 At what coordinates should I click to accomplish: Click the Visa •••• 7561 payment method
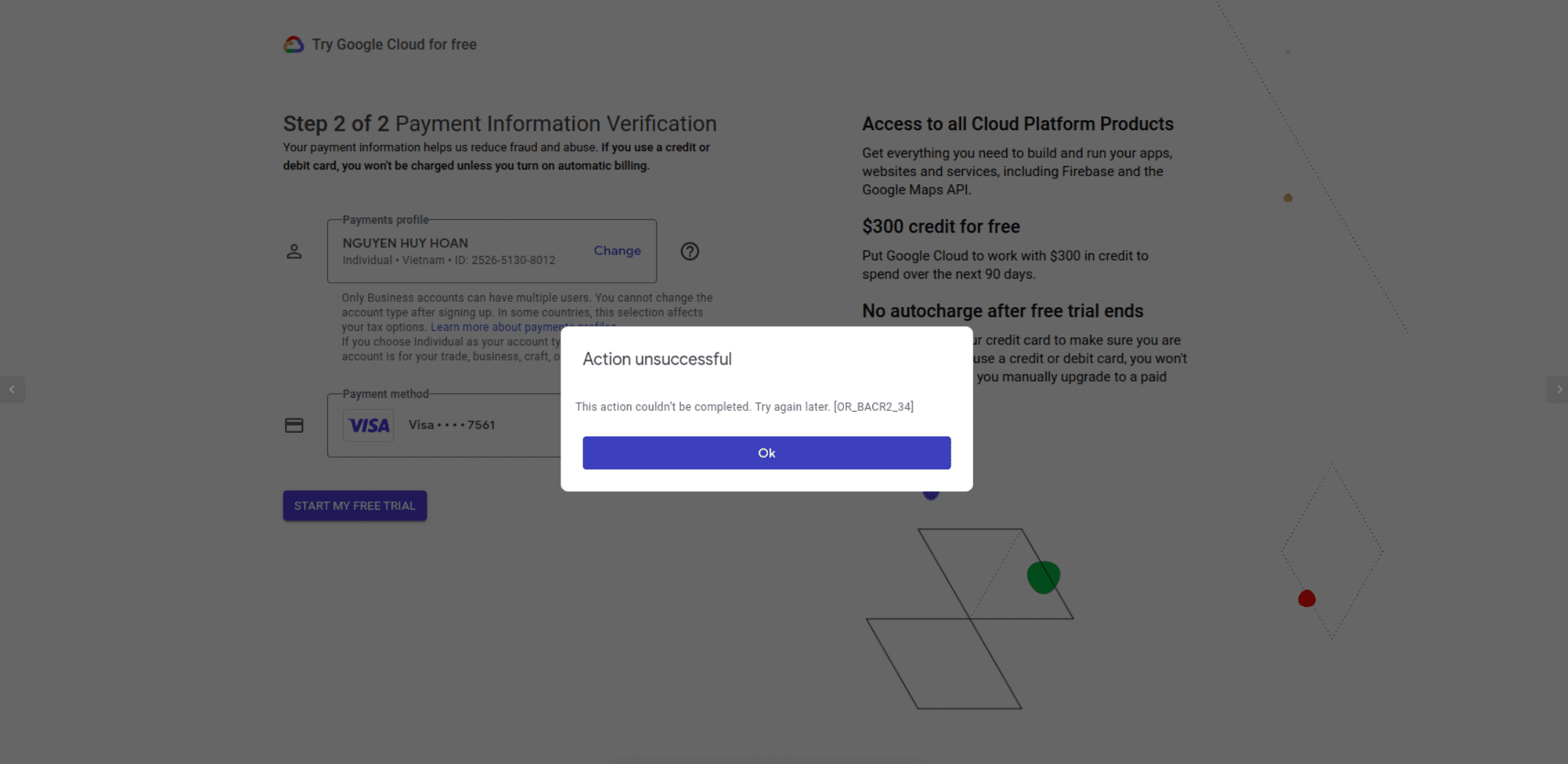pos(452,425)
